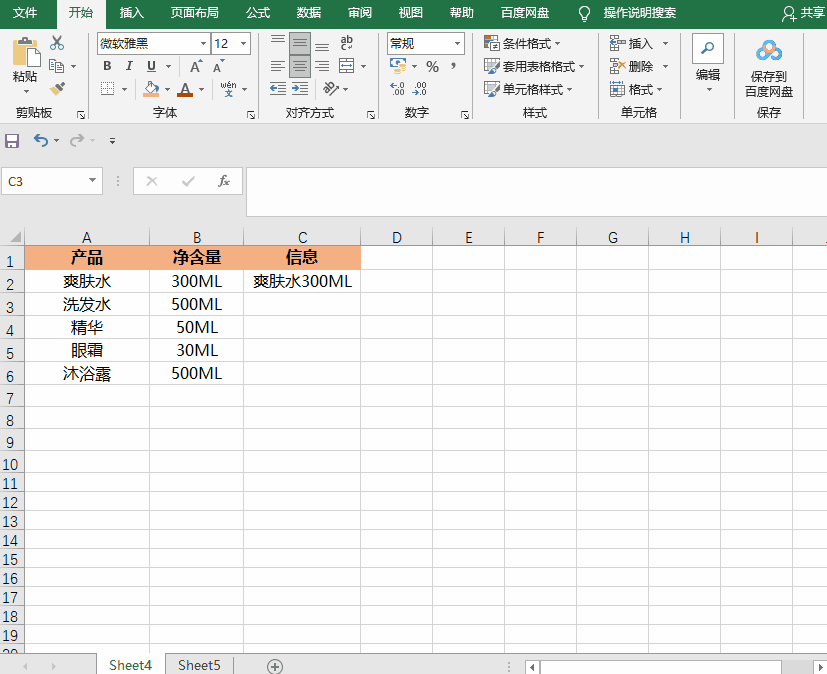Viewport: 827px width, 674px height.
Task: Click 格式 Format cells button
Action: (636, 89)
